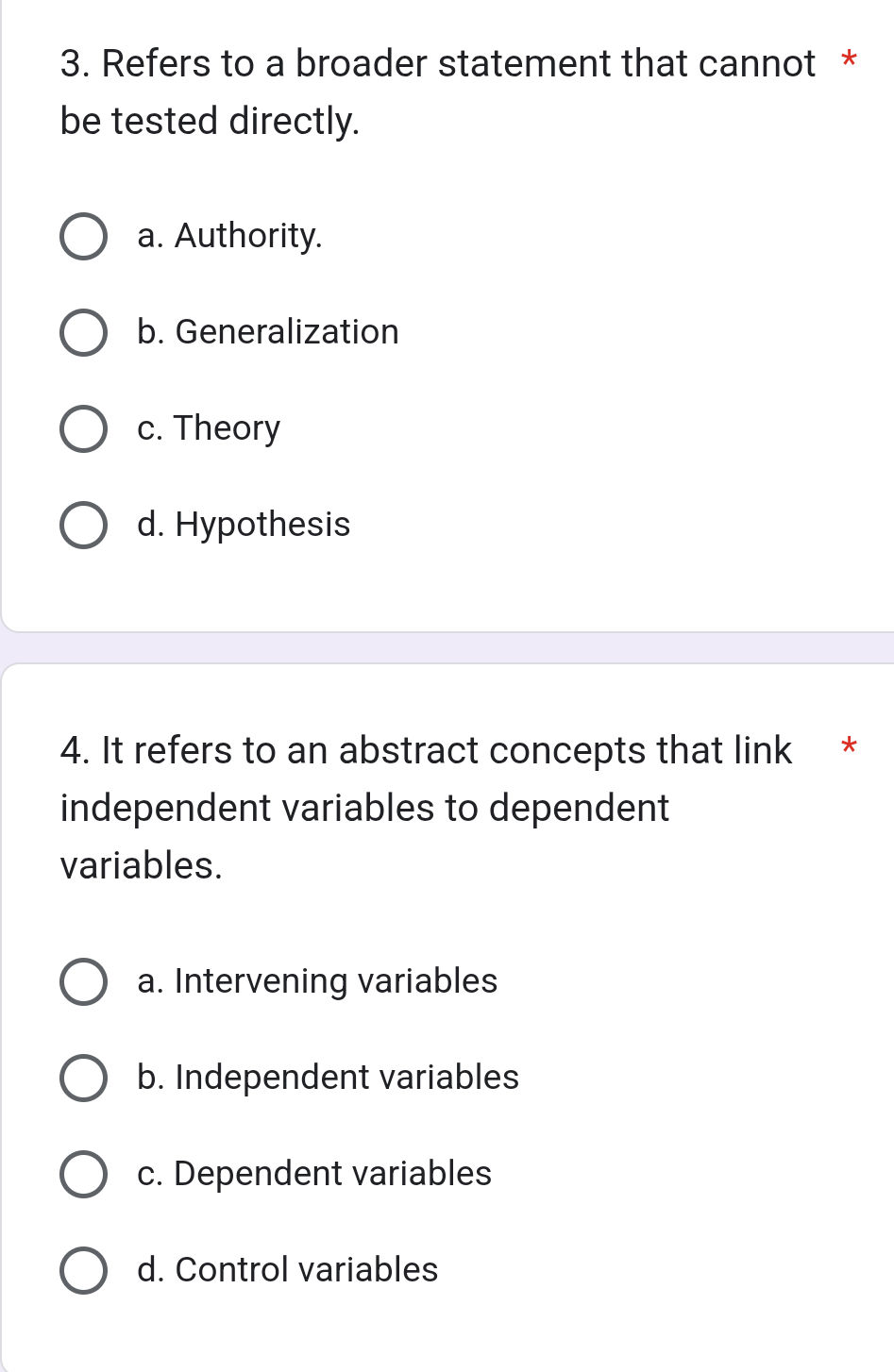Click the label a. Intervening variables

316,982
